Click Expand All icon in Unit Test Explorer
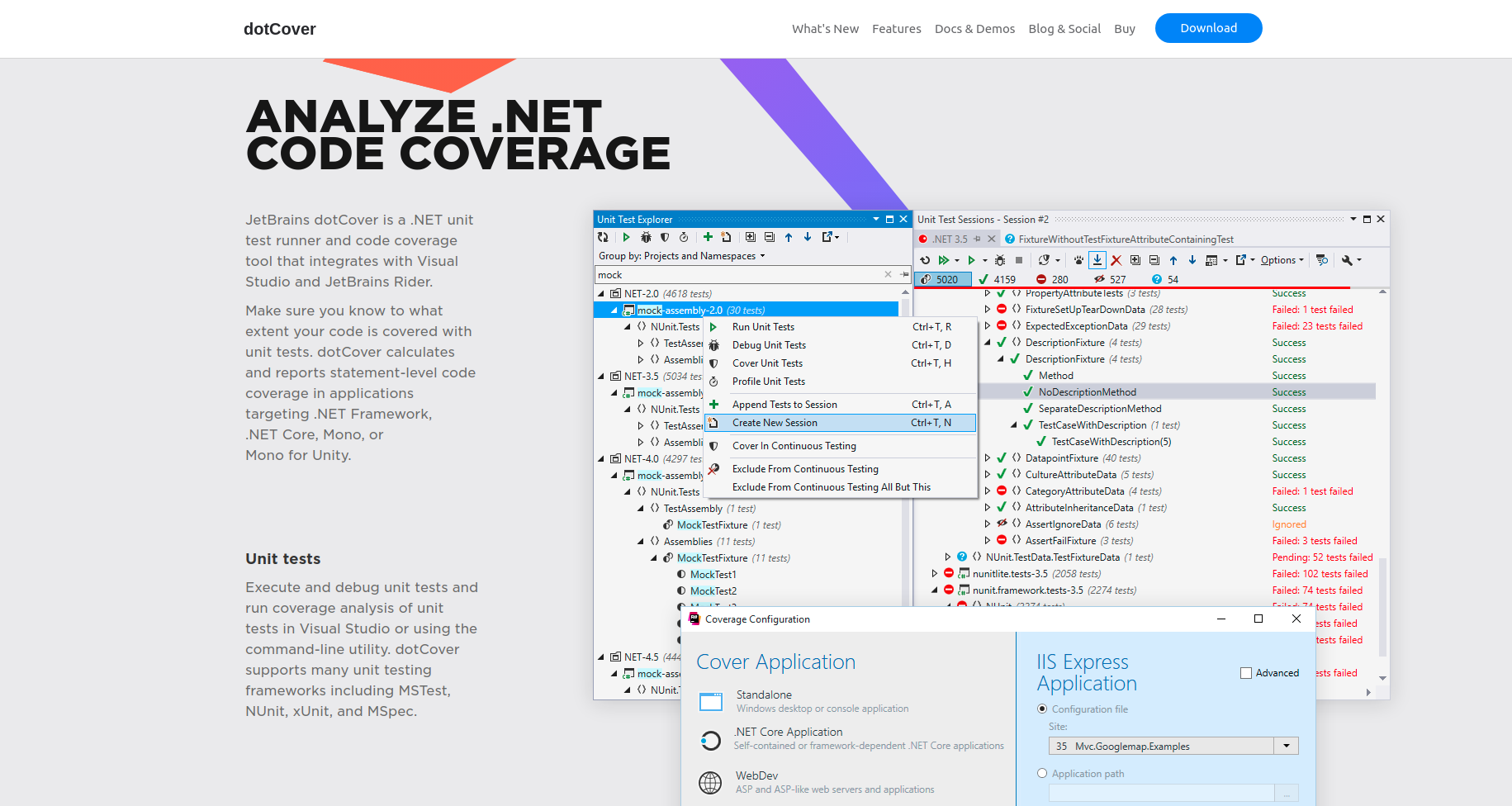1512x806 pixels. (x=750, y=237)
